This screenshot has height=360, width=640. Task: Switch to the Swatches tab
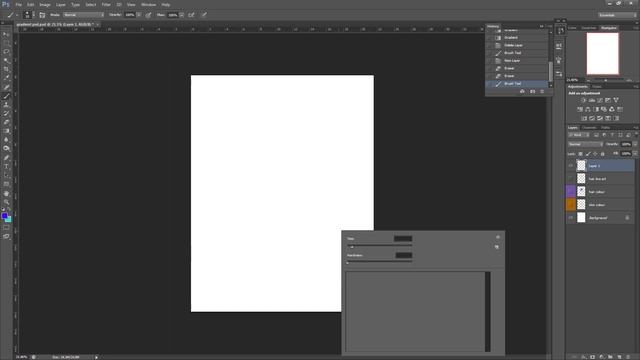[x=589, y=28]
